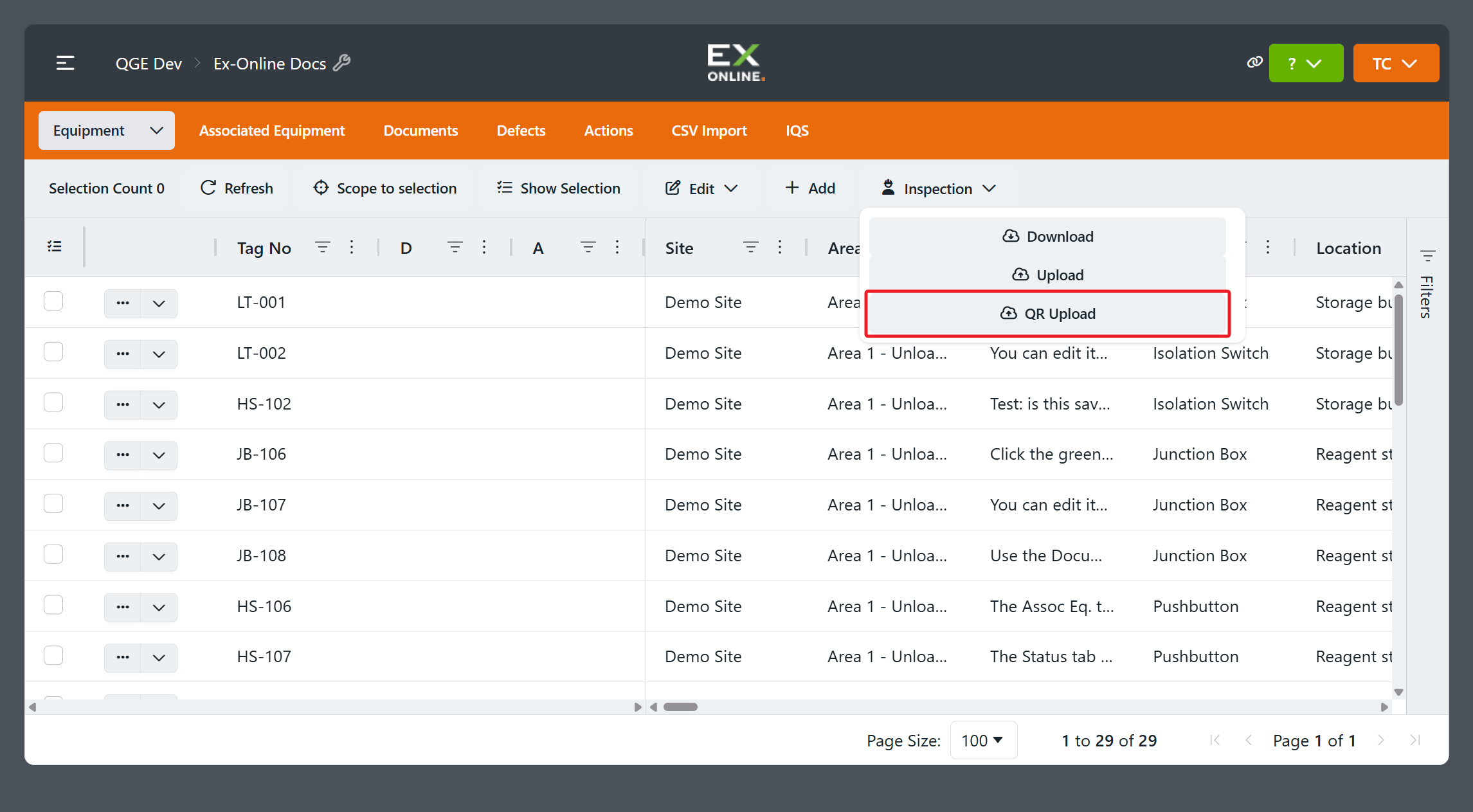Image resolution: width=1473 pixels, height=812 pixels.
Task: Open Tag No column three-dot menu
Action: 352,248
